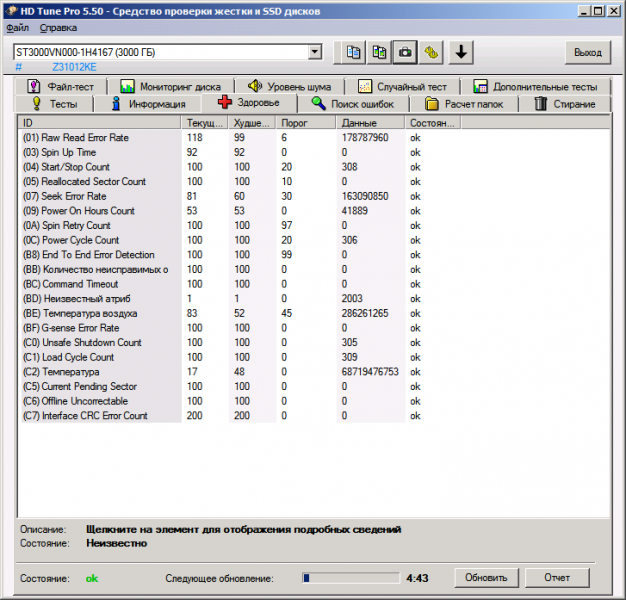Open the Файл menu
626x600 pixels.
(17, 27)
